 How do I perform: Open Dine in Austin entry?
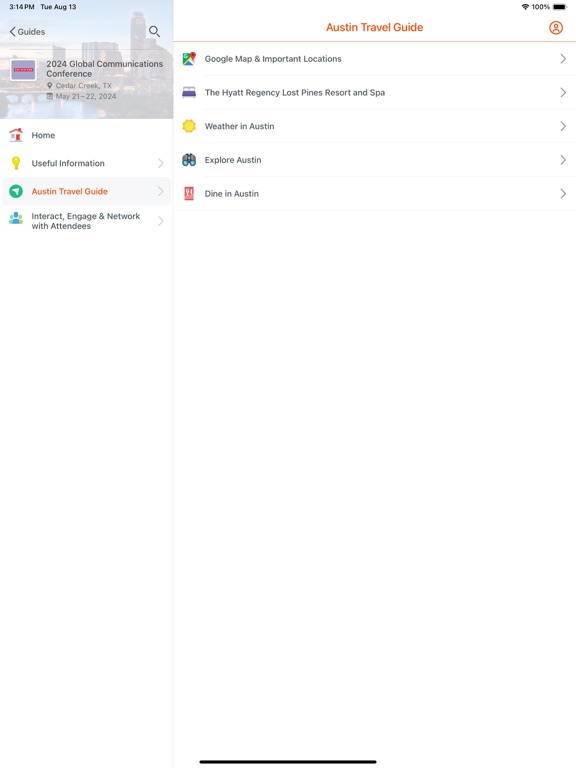point(375,193)
